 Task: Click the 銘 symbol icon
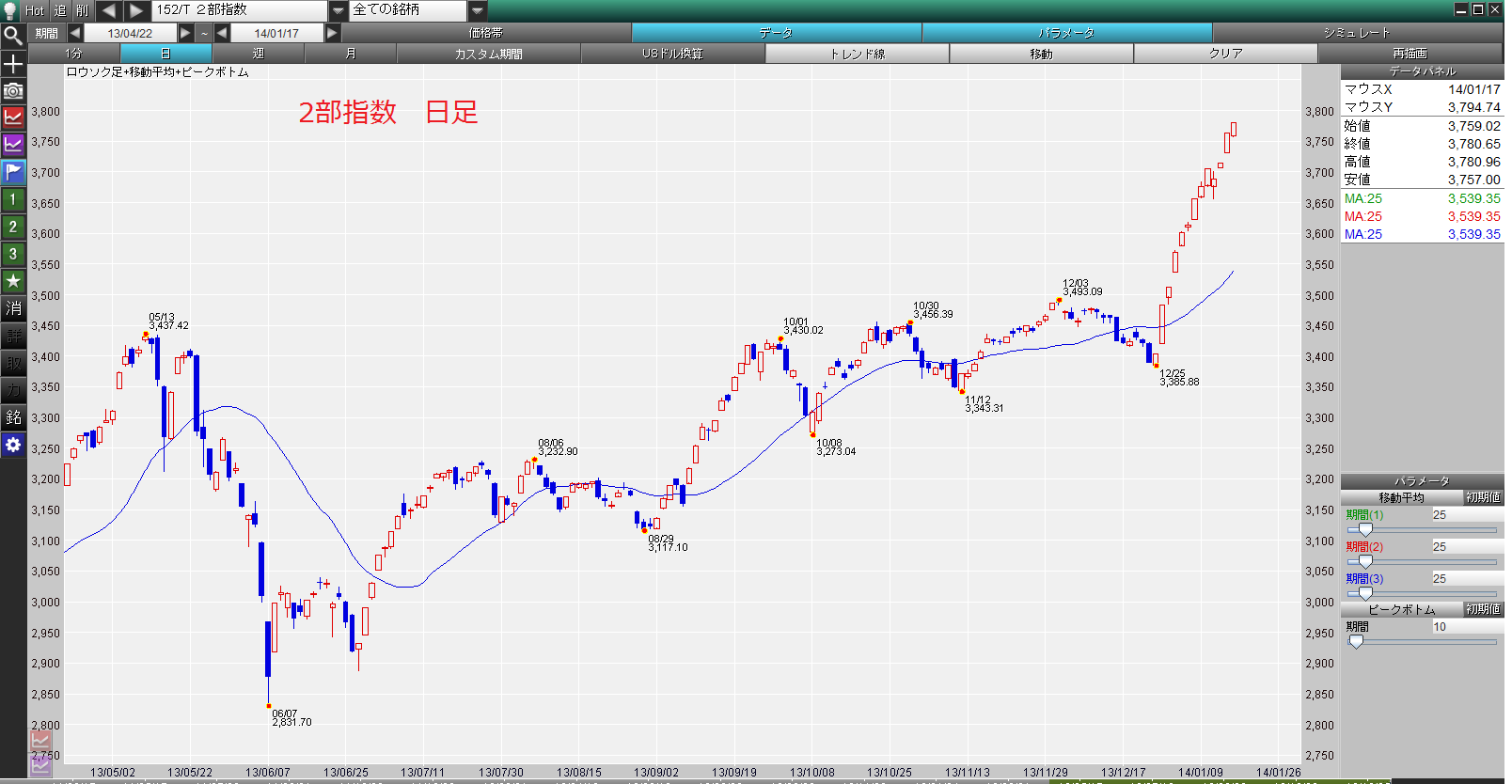click(13, 417)
